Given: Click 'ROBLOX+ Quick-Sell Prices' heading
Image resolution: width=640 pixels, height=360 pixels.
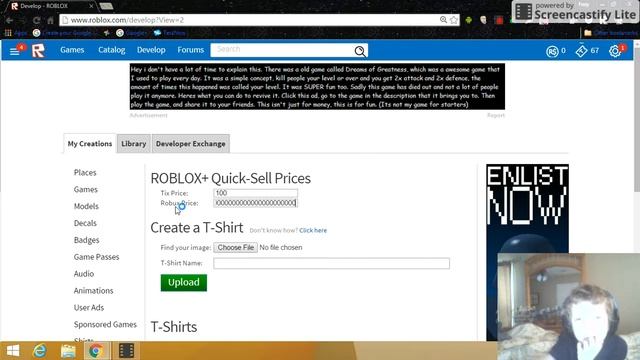Looking at the screenshot, I should coord(231,178).
